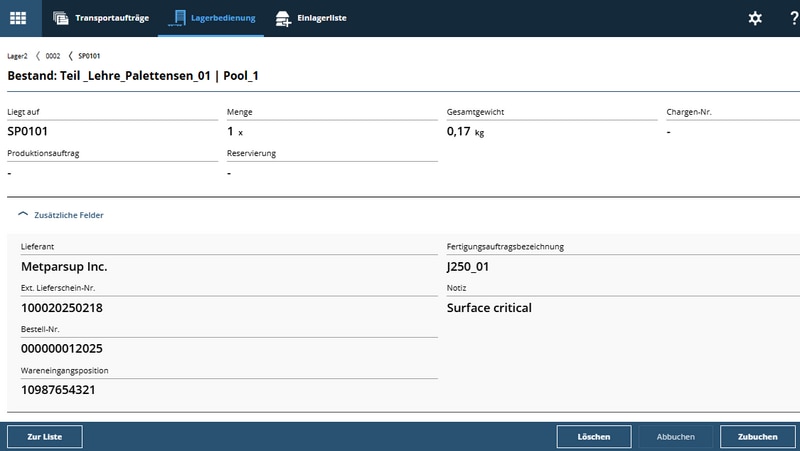Click the Löschen button
The width and height of the screenshot is (800, 451).
pyautogui.click(x=594, y=437)
